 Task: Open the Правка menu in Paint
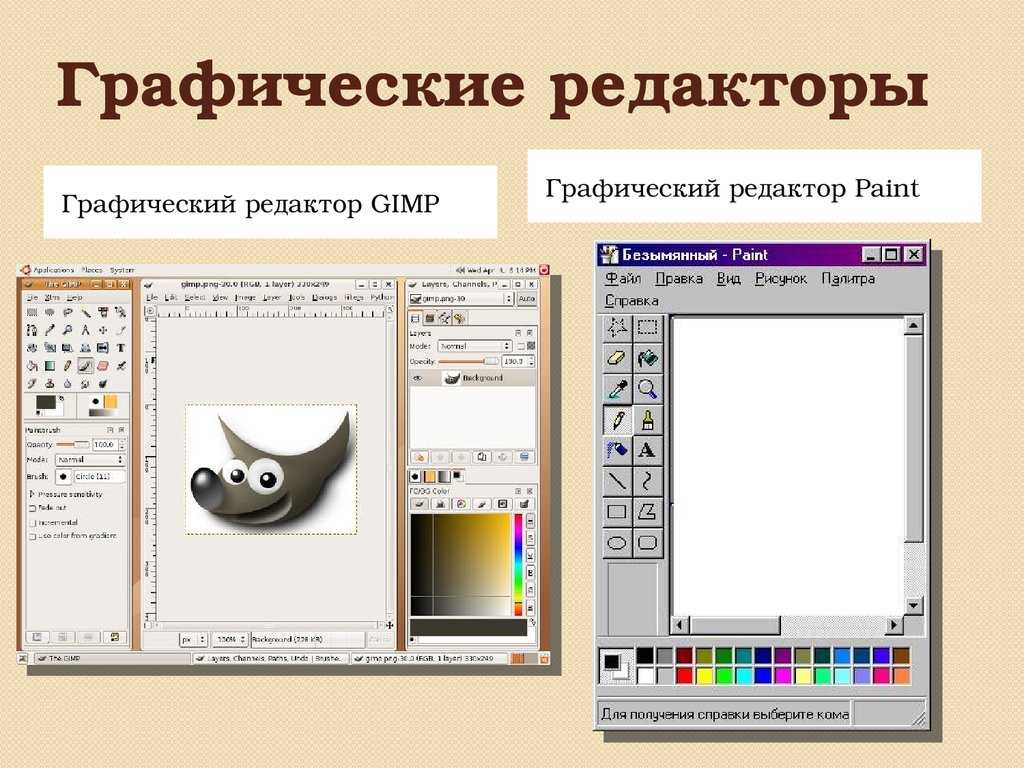pyautogui.click(x=679, y=278)
